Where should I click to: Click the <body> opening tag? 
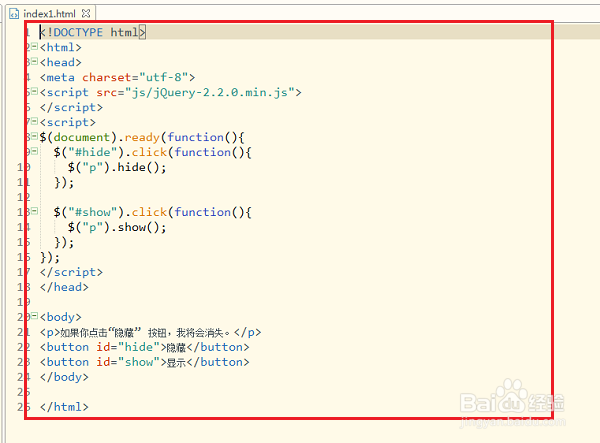[60, 317]
